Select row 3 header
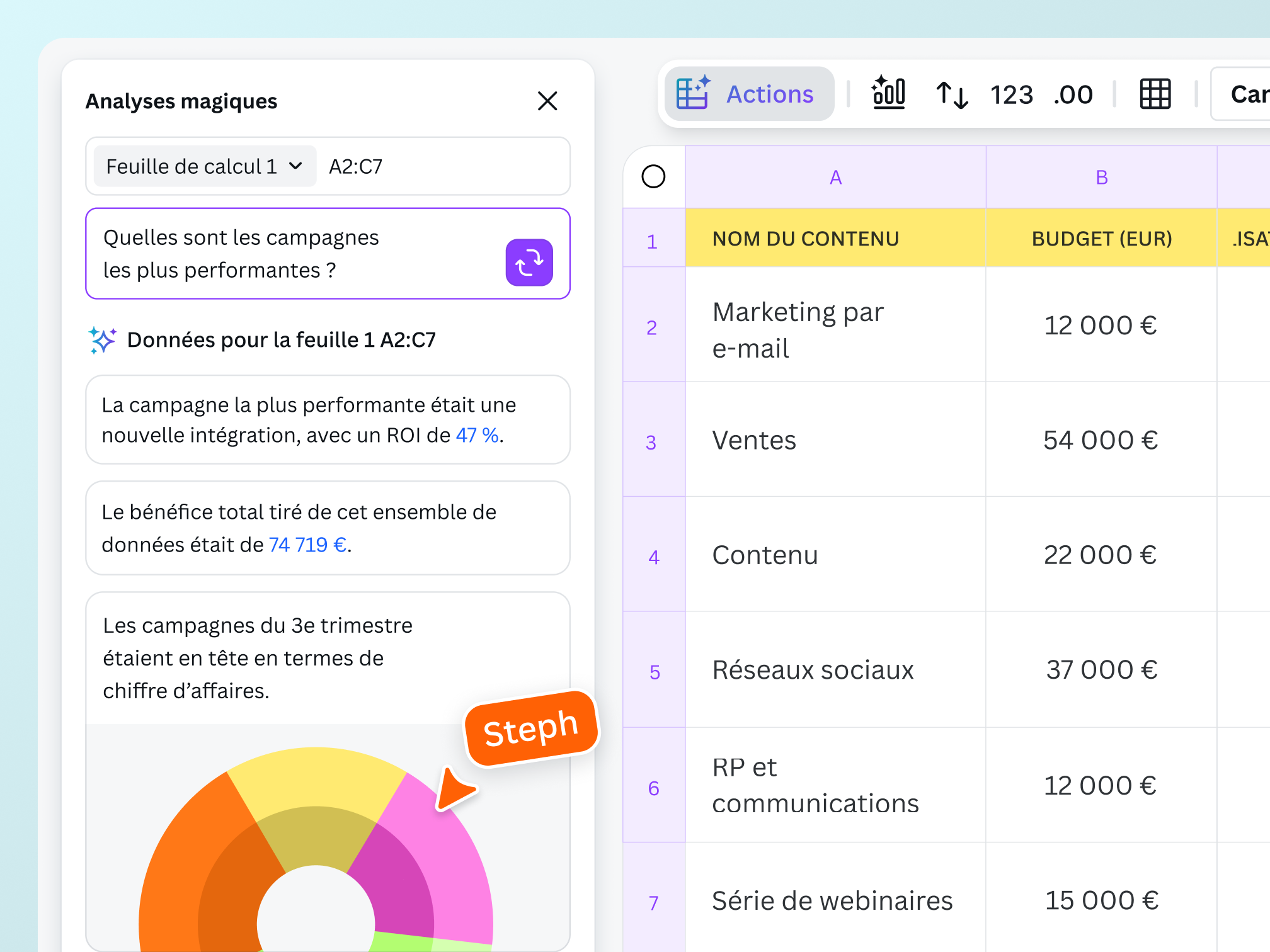 [x=653, y=439]
